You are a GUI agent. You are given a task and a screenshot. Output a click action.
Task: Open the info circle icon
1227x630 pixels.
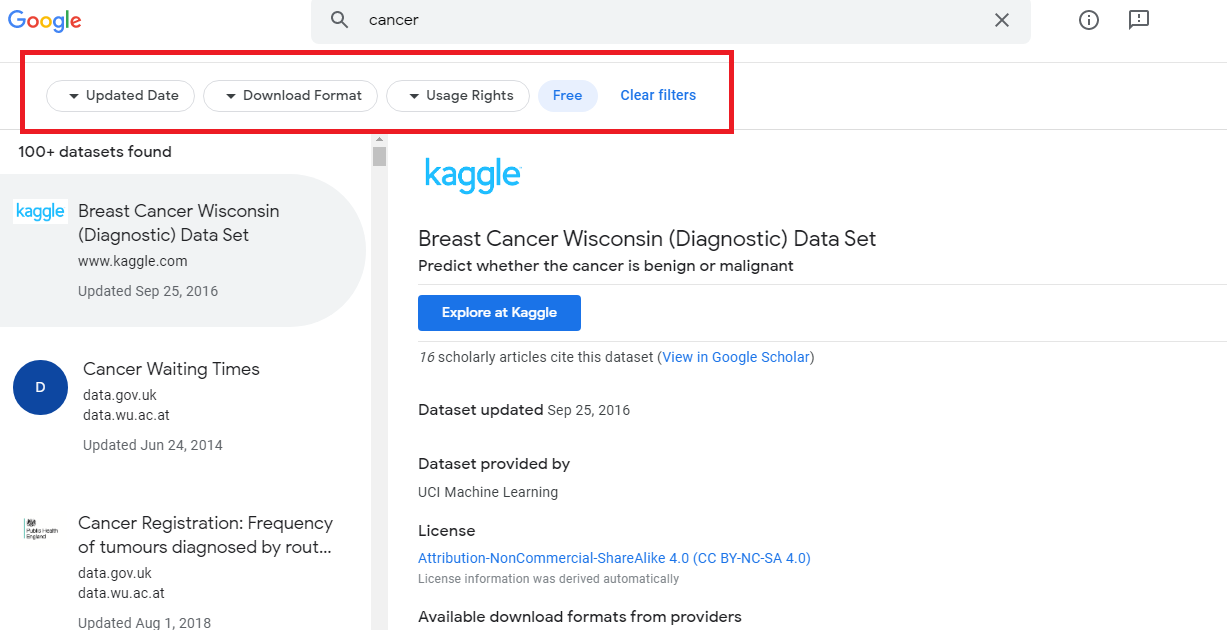(1089, 20)
